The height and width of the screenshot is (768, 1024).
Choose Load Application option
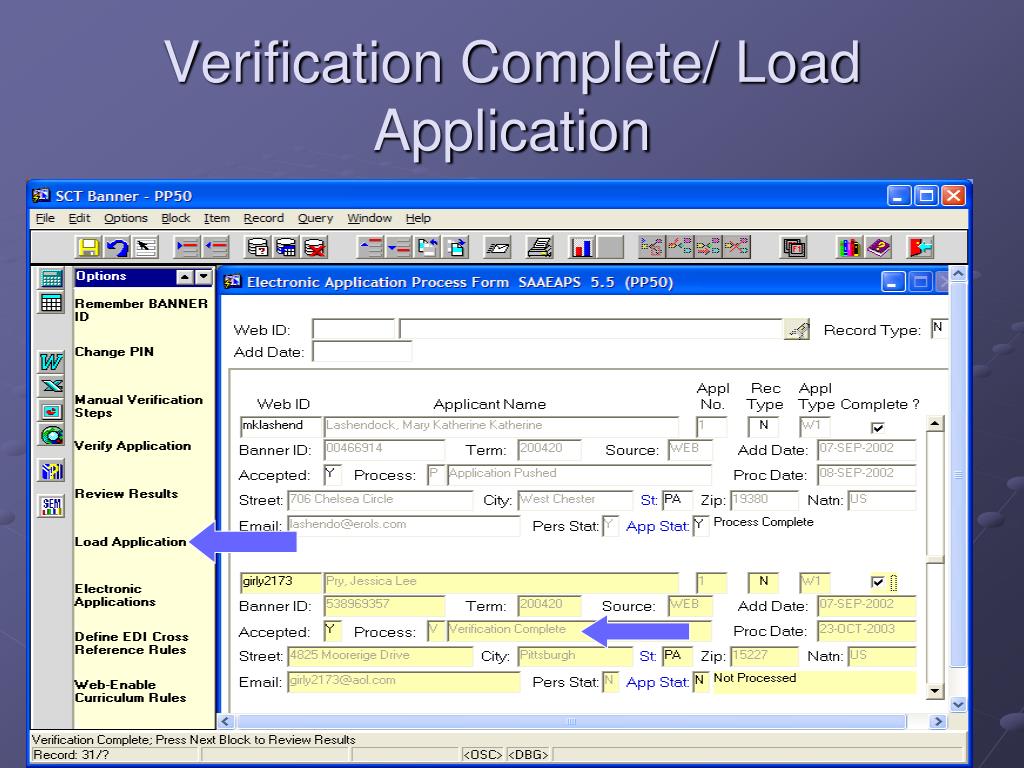pos(131,541)
